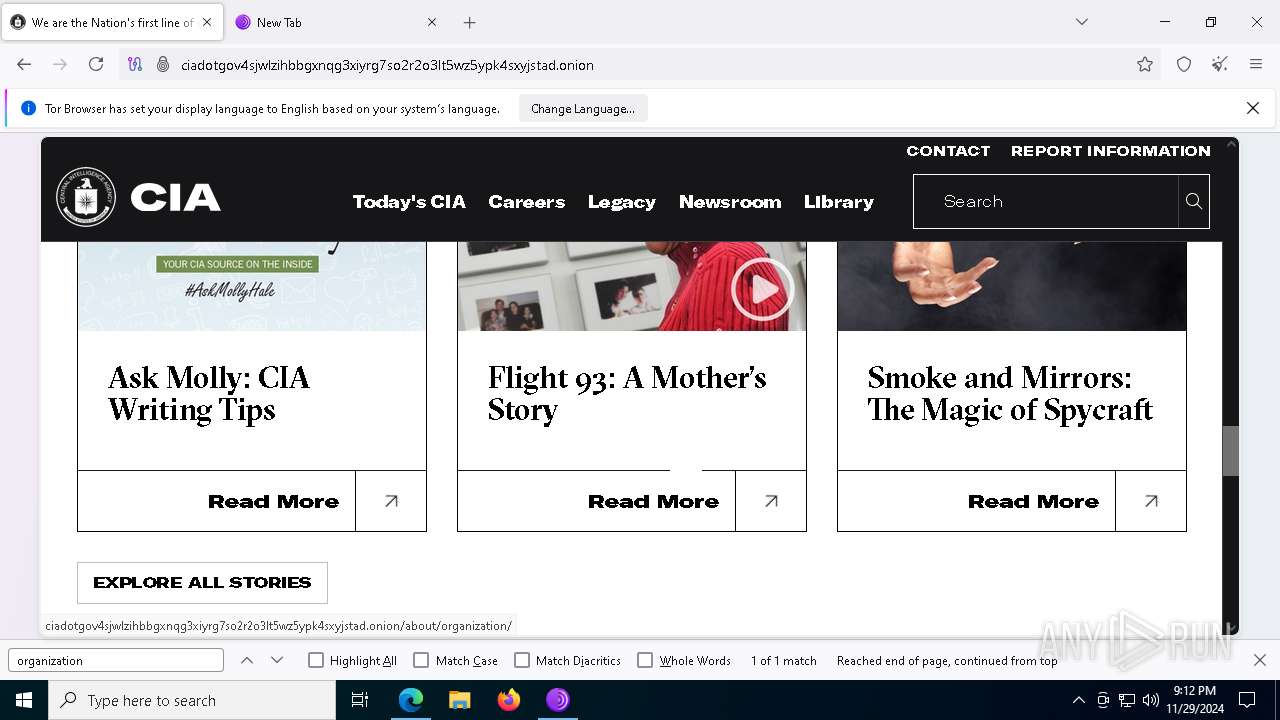Toggle Match Diacritics checkbox

(x=522, y=660)
